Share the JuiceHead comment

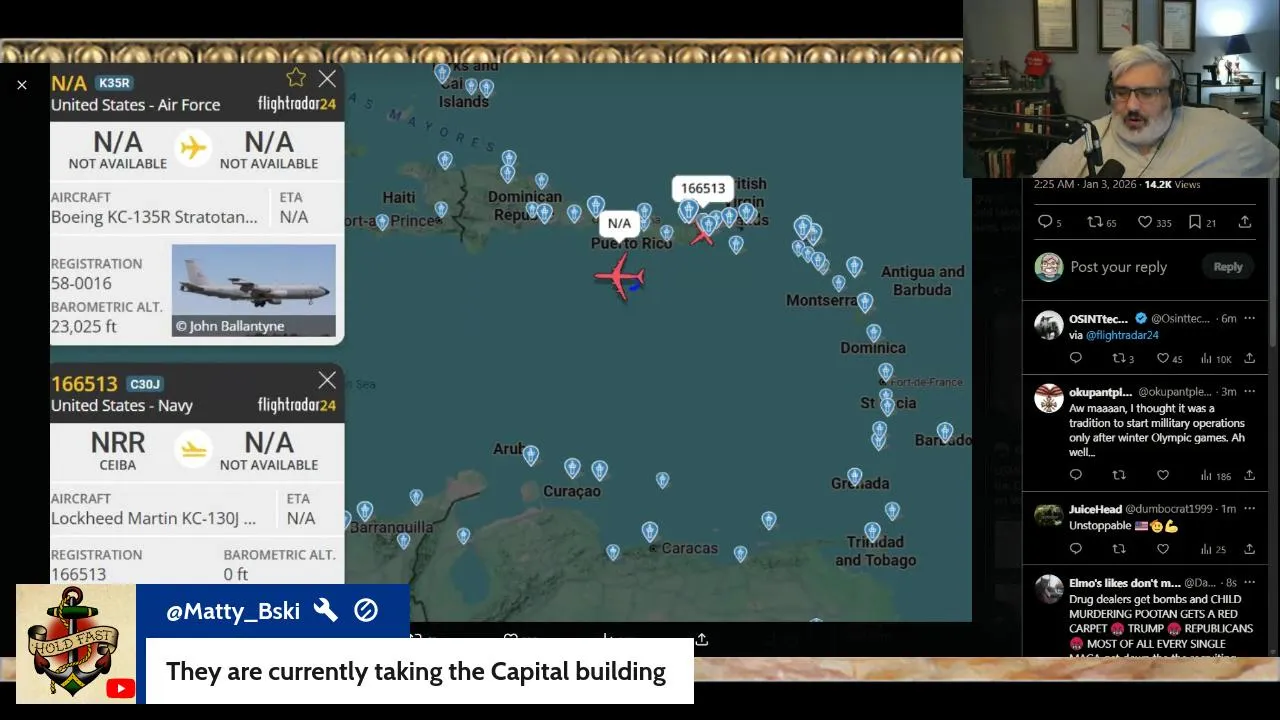(1249, 548)
